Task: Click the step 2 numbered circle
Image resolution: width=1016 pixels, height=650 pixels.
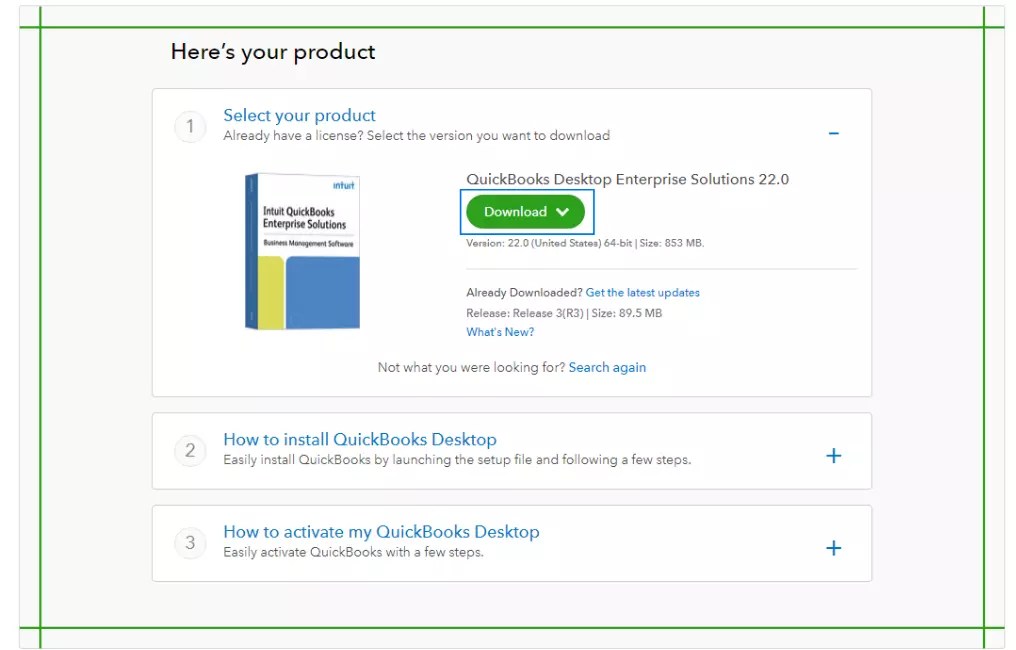Action: coord(190,451)
